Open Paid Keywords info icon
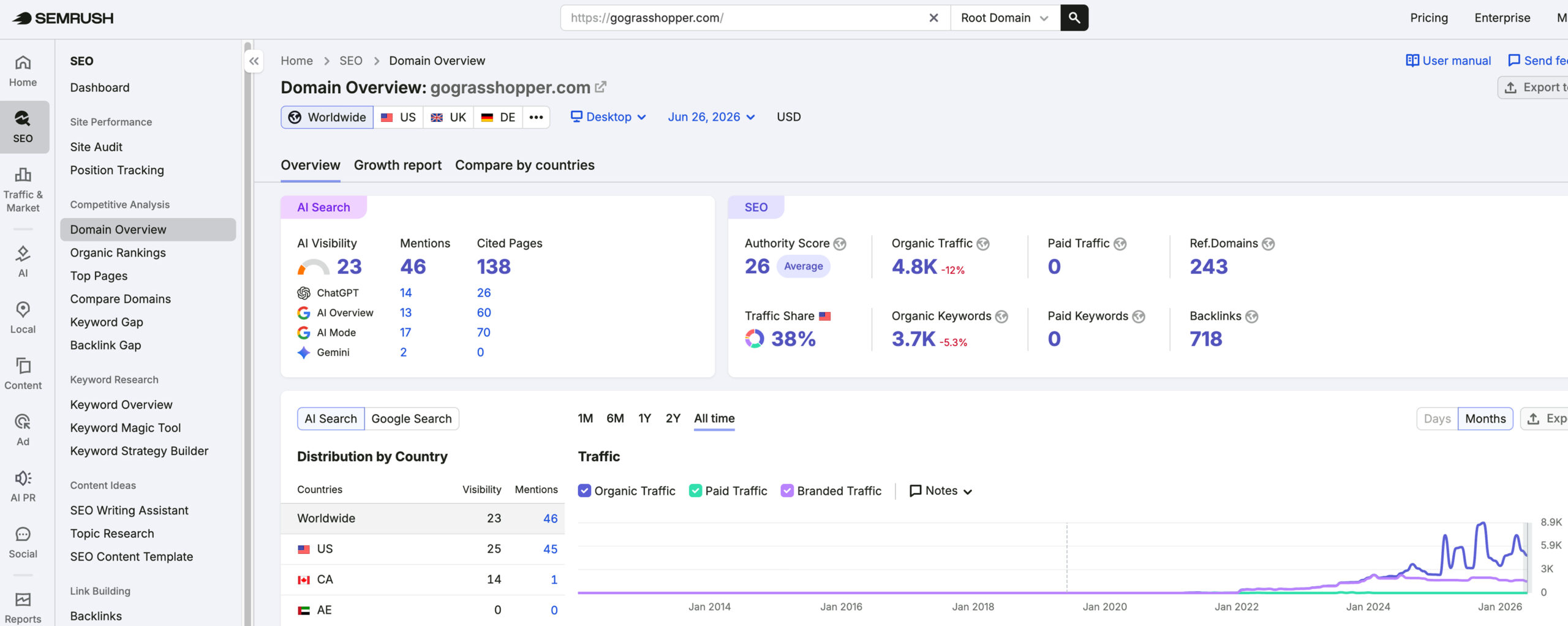 click(x=1139, y=317)
